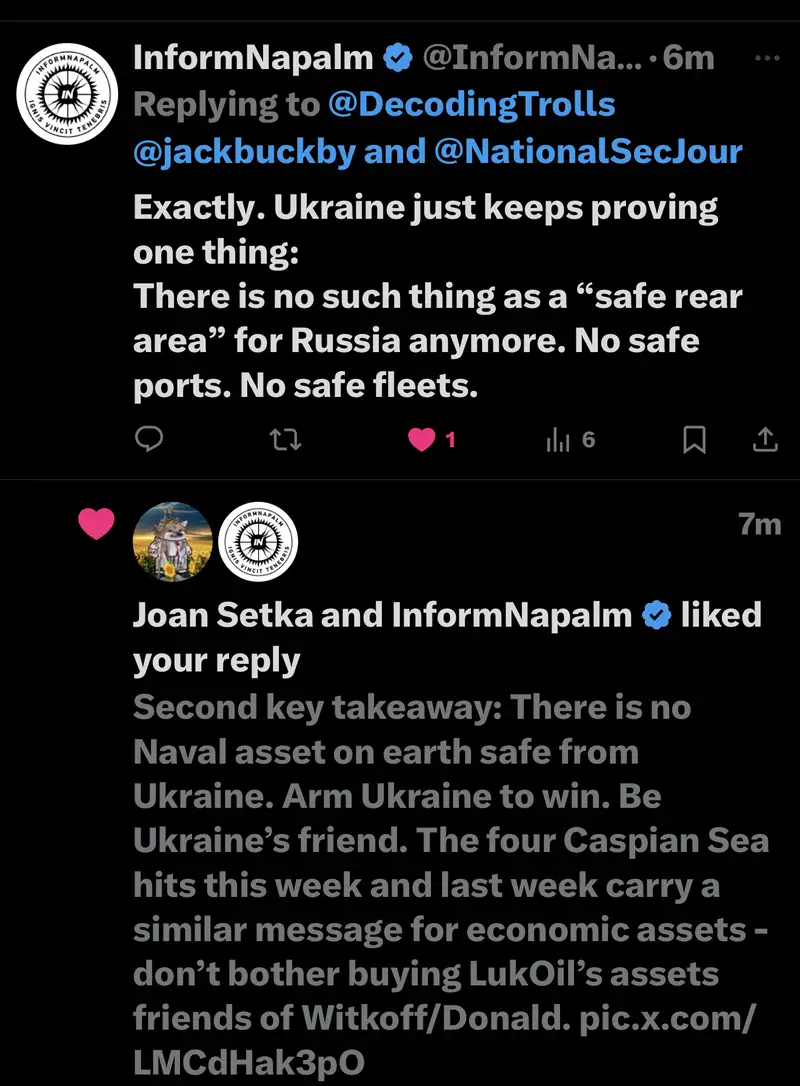Image resolution: width=800 pixels, height=1086 pixels.
Task: View tweet analytics bar chart icon
Action: [x=559, y=439]
